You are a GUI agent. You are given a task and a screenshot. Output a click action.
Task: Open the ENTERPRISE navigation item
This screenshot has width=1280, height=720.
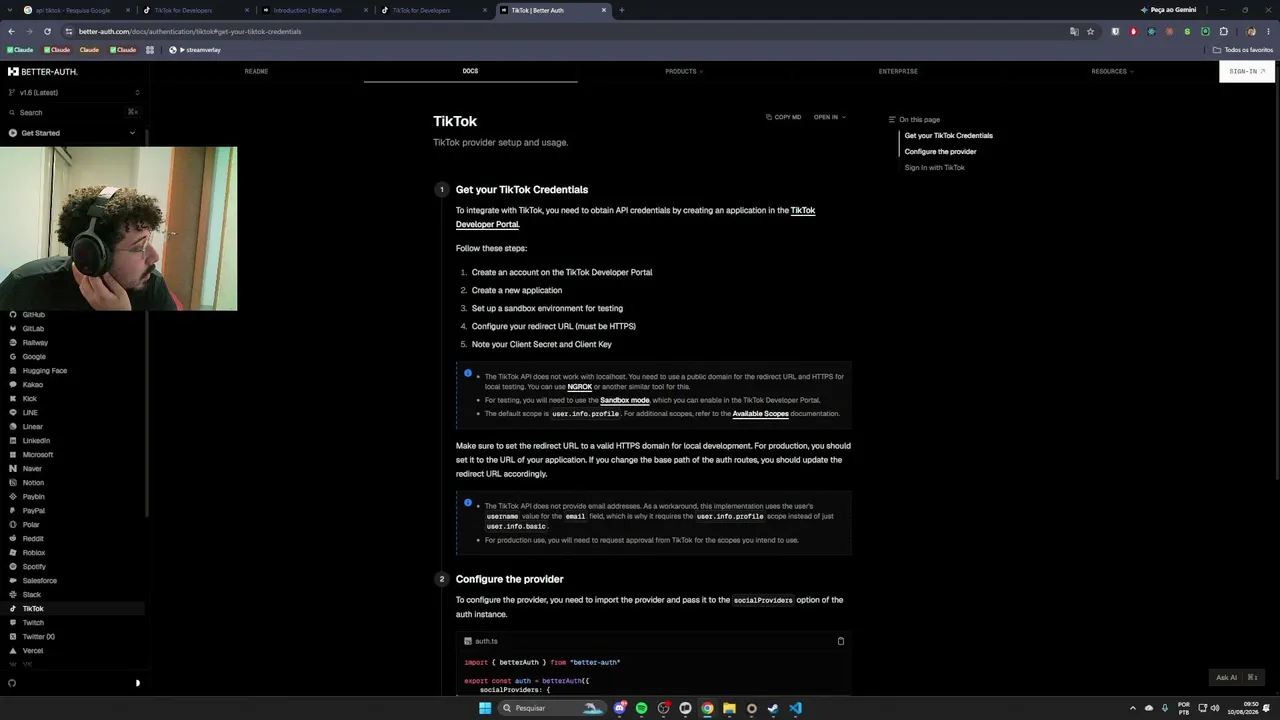898,71
